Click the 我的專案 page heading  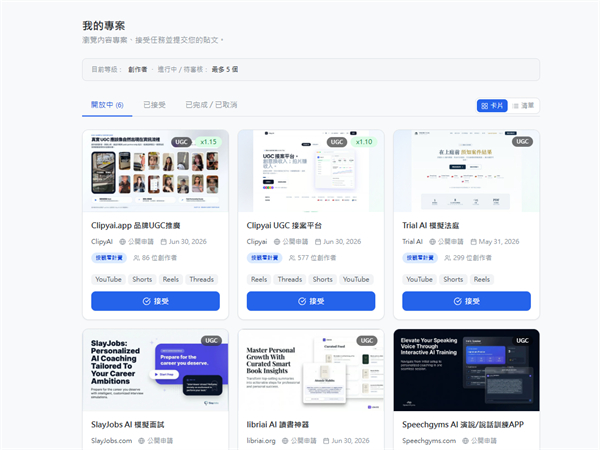tap(104, 26)
